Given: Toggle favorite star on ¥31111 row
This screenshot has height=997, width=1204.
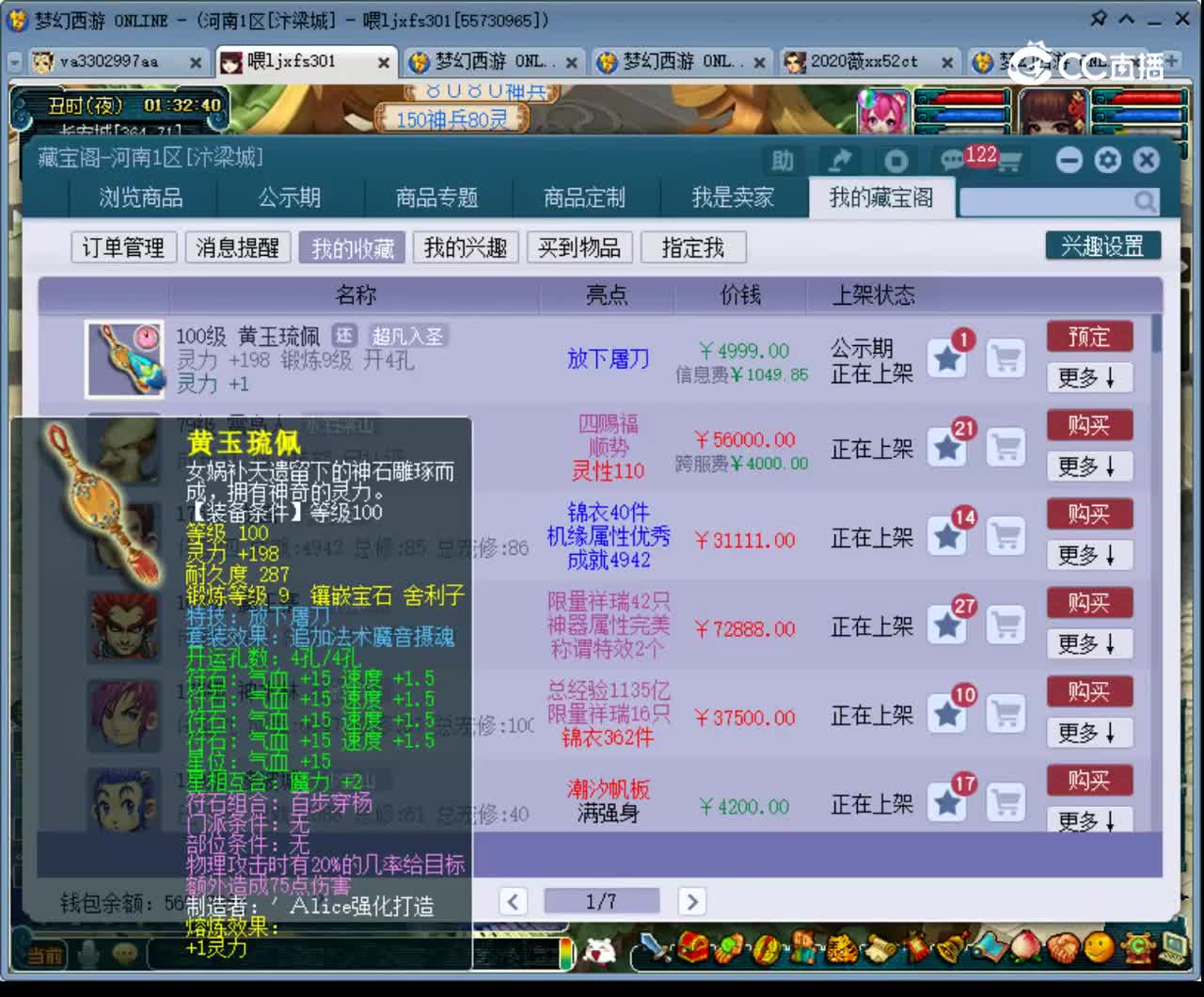Looking at the screenshot, I should click(x=948, y=536).
